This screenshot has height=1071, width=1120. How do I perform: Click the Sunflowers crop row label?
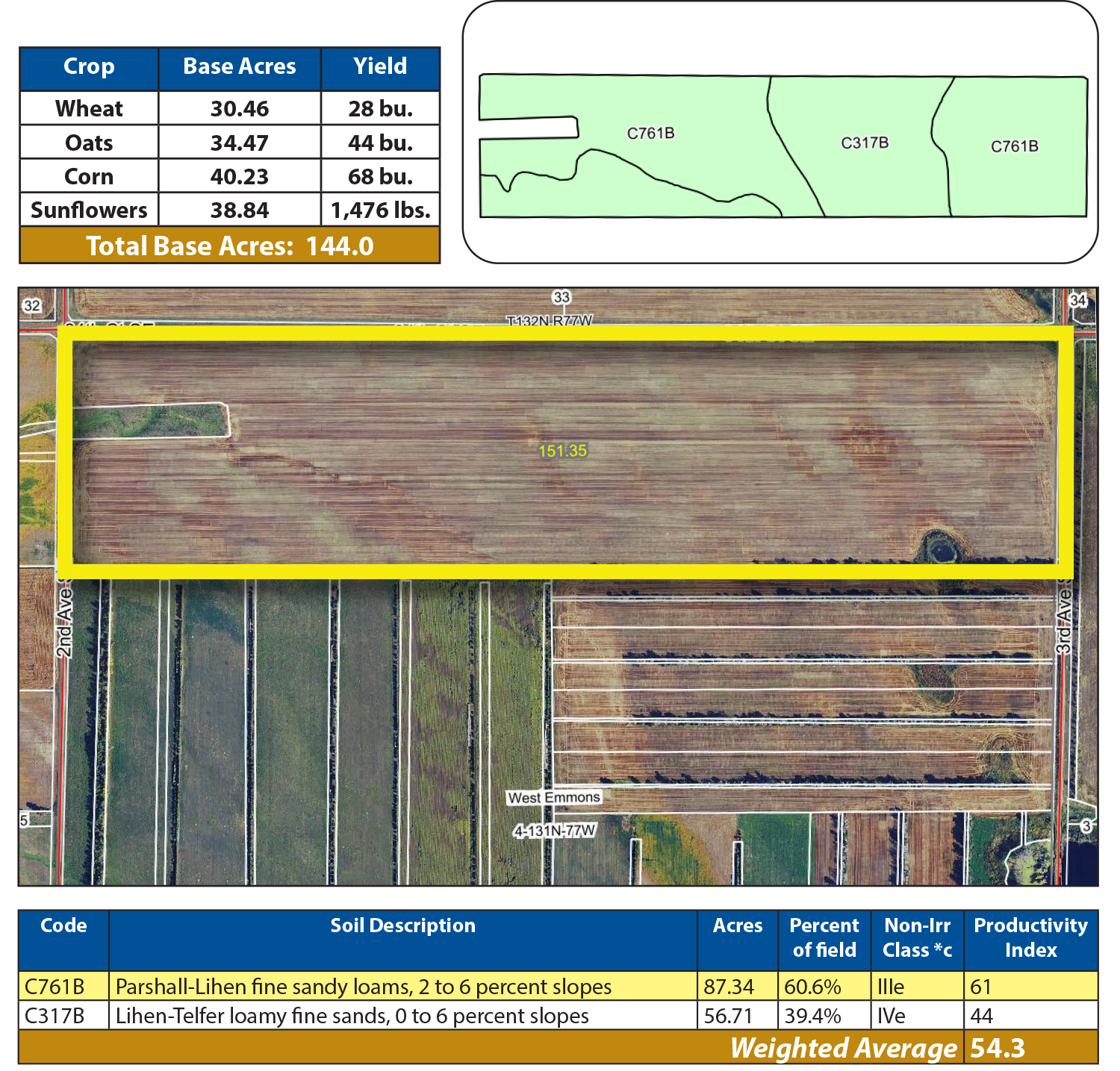point(89,210)
